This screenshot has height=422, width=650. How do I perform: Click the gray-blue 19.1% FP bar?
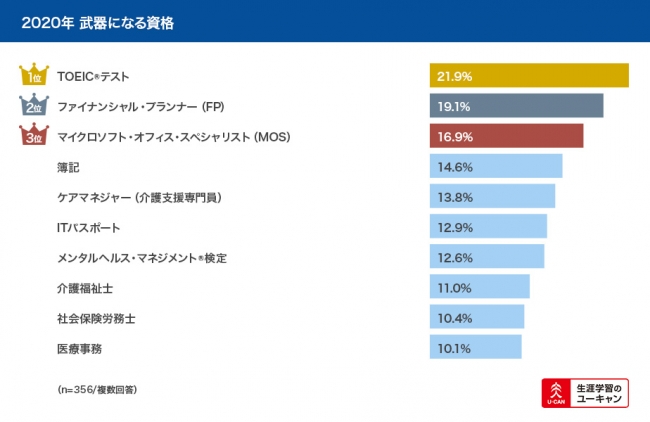(x=516, y=106)
